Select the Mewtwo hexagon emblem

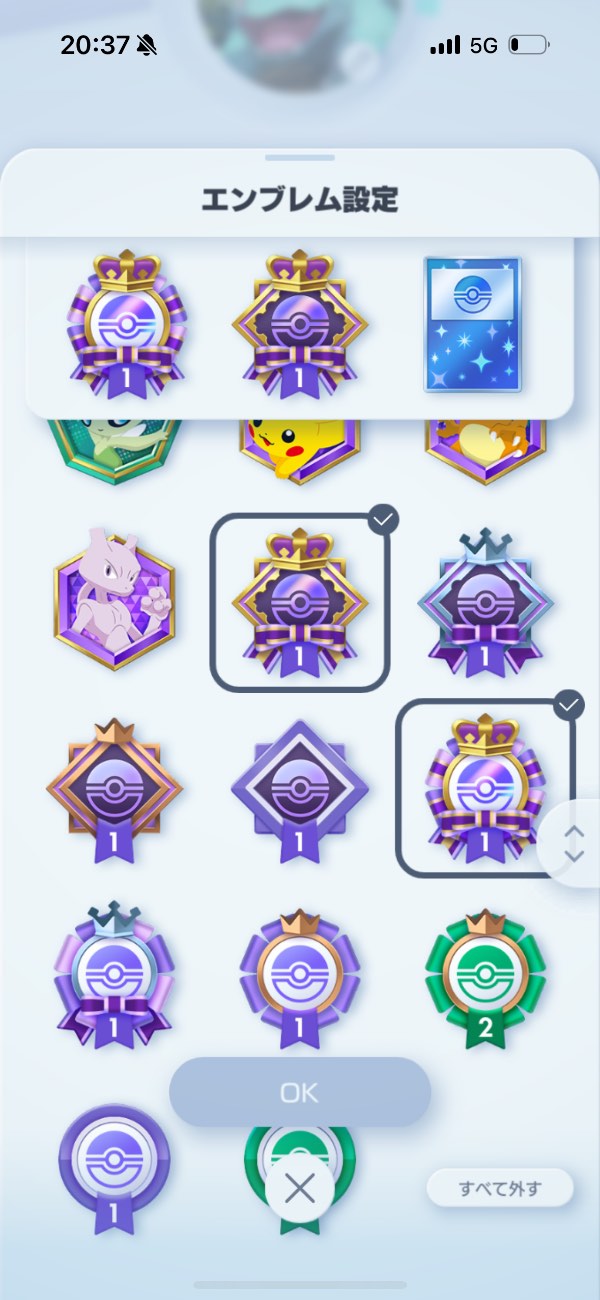click(114, 600)
